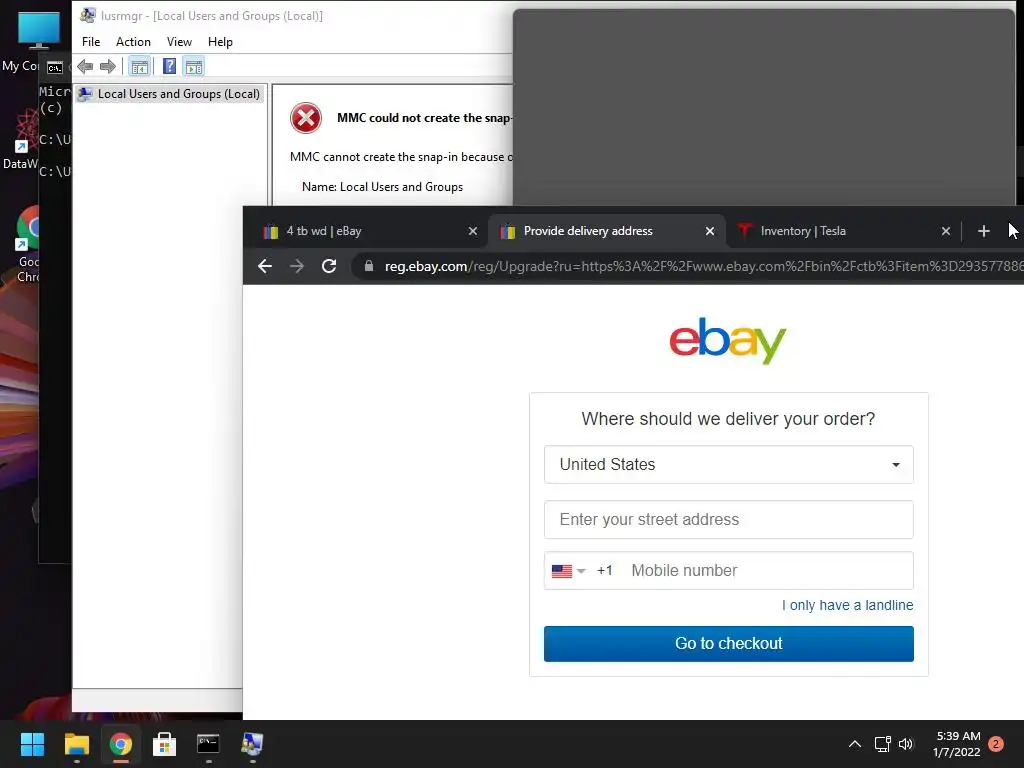Open the View menu in lusrmgr
This screenshot has width=1024, height=768.
(x=179, y=42)
